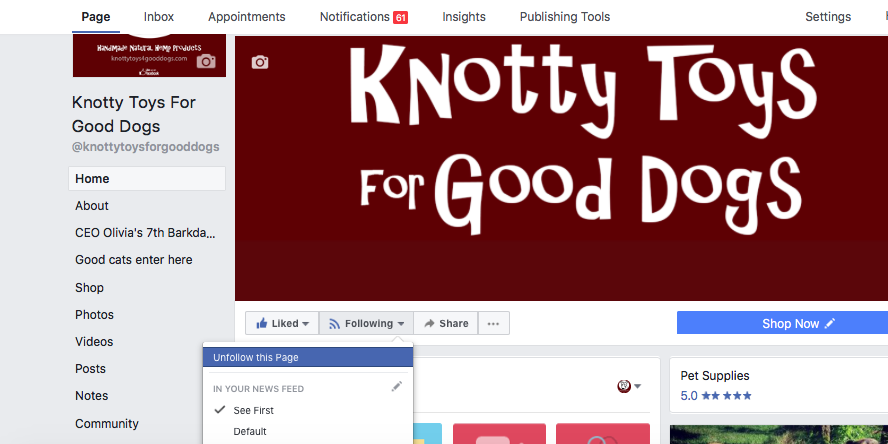Open the post-as profile avatar dropdown
888x444 pixels.
(629, 386)
